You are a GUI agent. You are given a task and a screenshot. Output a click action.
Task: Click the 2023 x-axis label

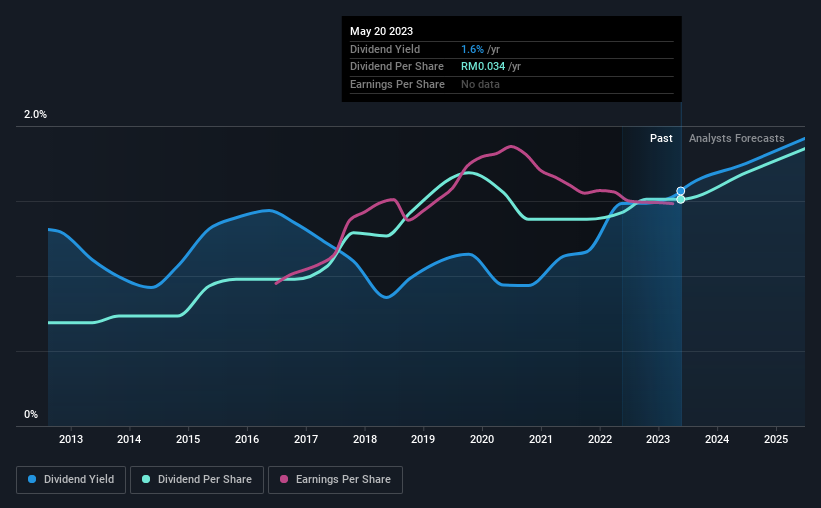(x=658, y=439)
